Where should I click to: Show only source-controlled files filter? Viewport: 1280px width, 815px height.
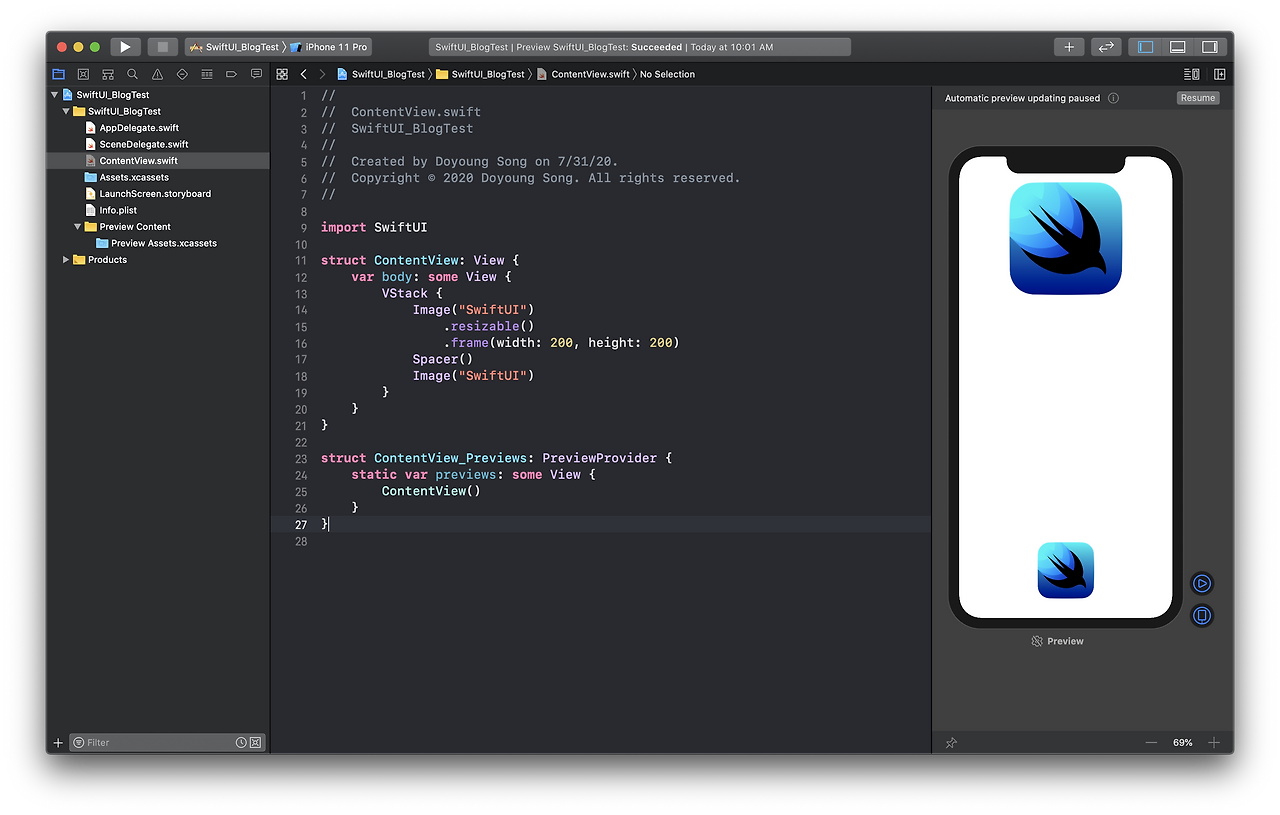[255, 743]
